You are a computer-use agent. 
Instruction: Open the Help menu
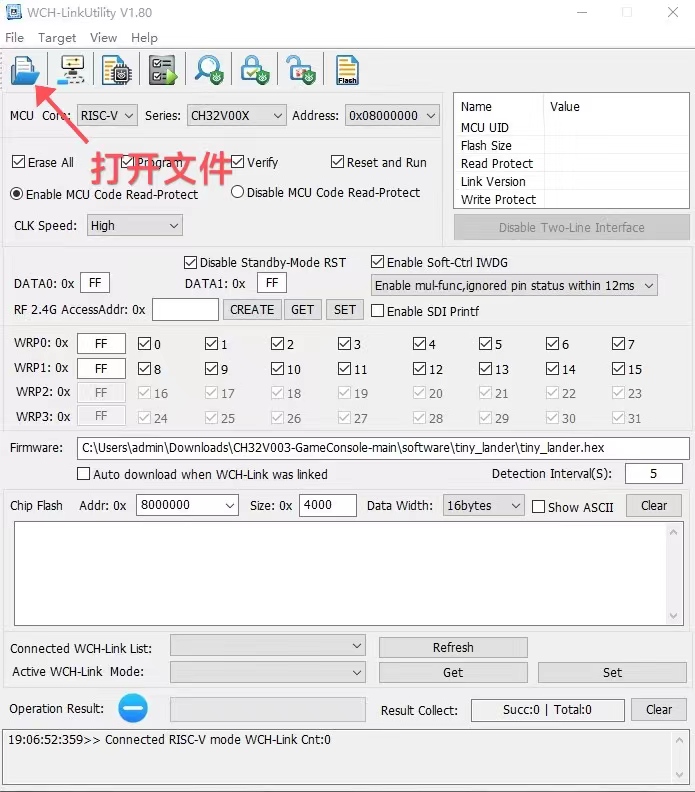(144, 37)
